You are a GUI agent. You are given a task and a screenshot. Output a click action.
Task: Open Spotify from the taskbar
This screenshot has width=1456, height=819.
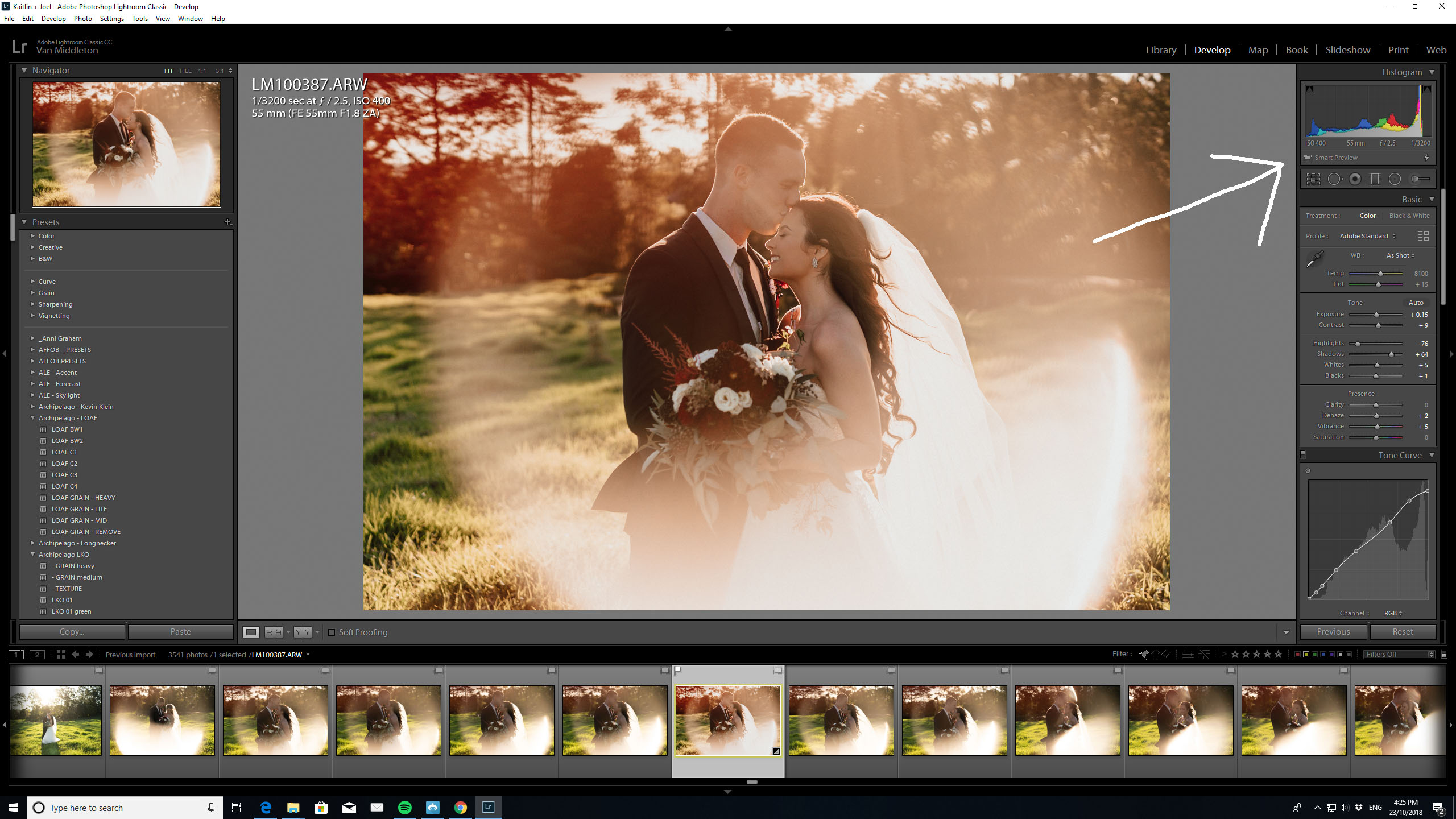point(405,807)
